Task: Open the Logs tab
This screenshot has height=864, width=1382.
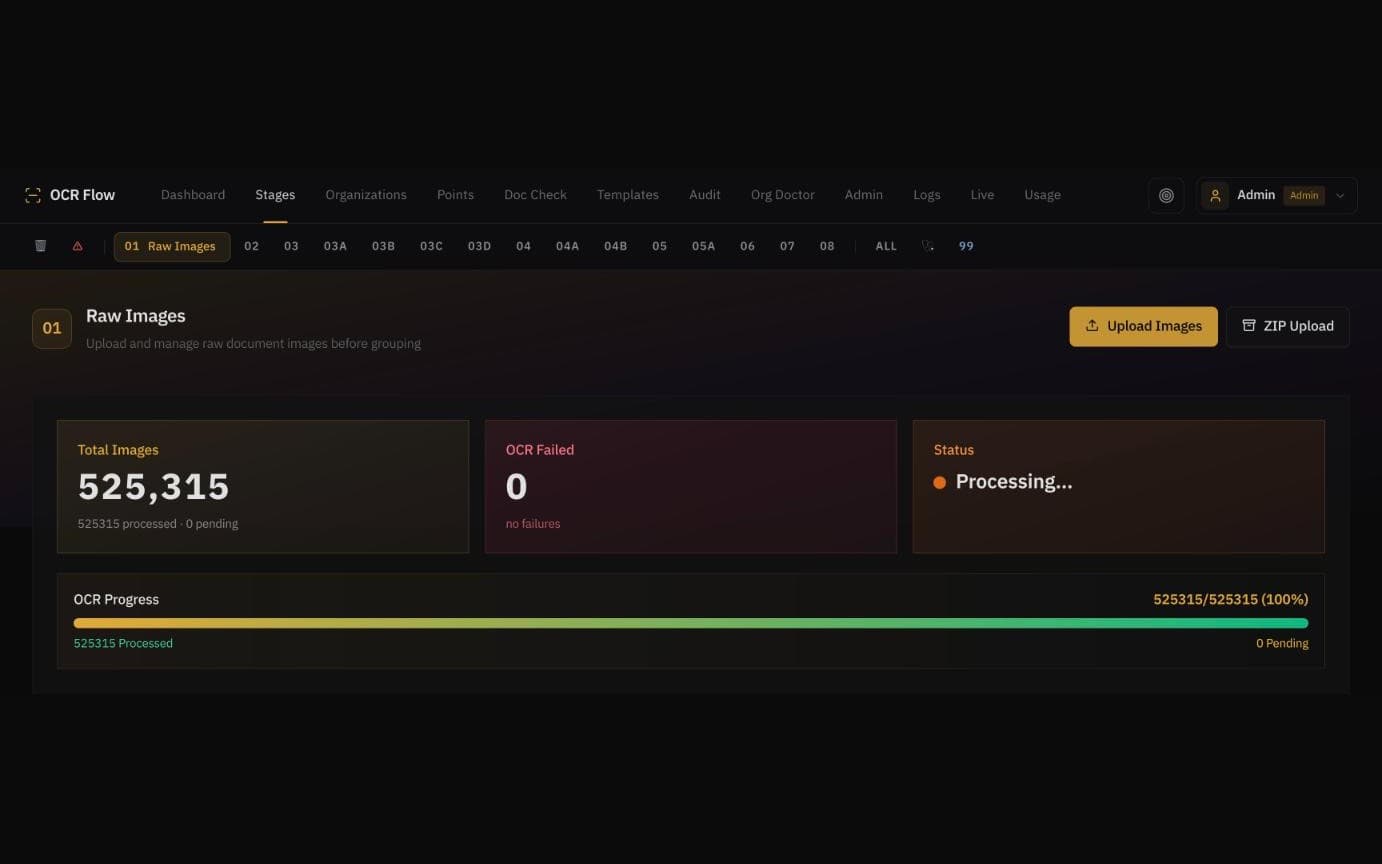Action: tap(927, 195)
